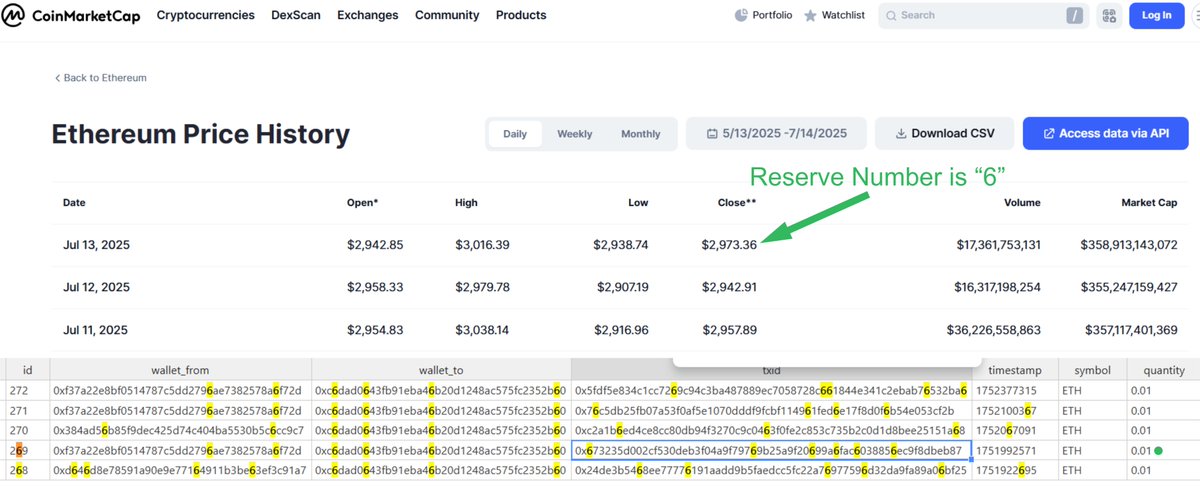Screen dimensions: 1200x487
Task: Open the date range picker 5/13/2025 -7/14/2025
Action: point(777,133)
